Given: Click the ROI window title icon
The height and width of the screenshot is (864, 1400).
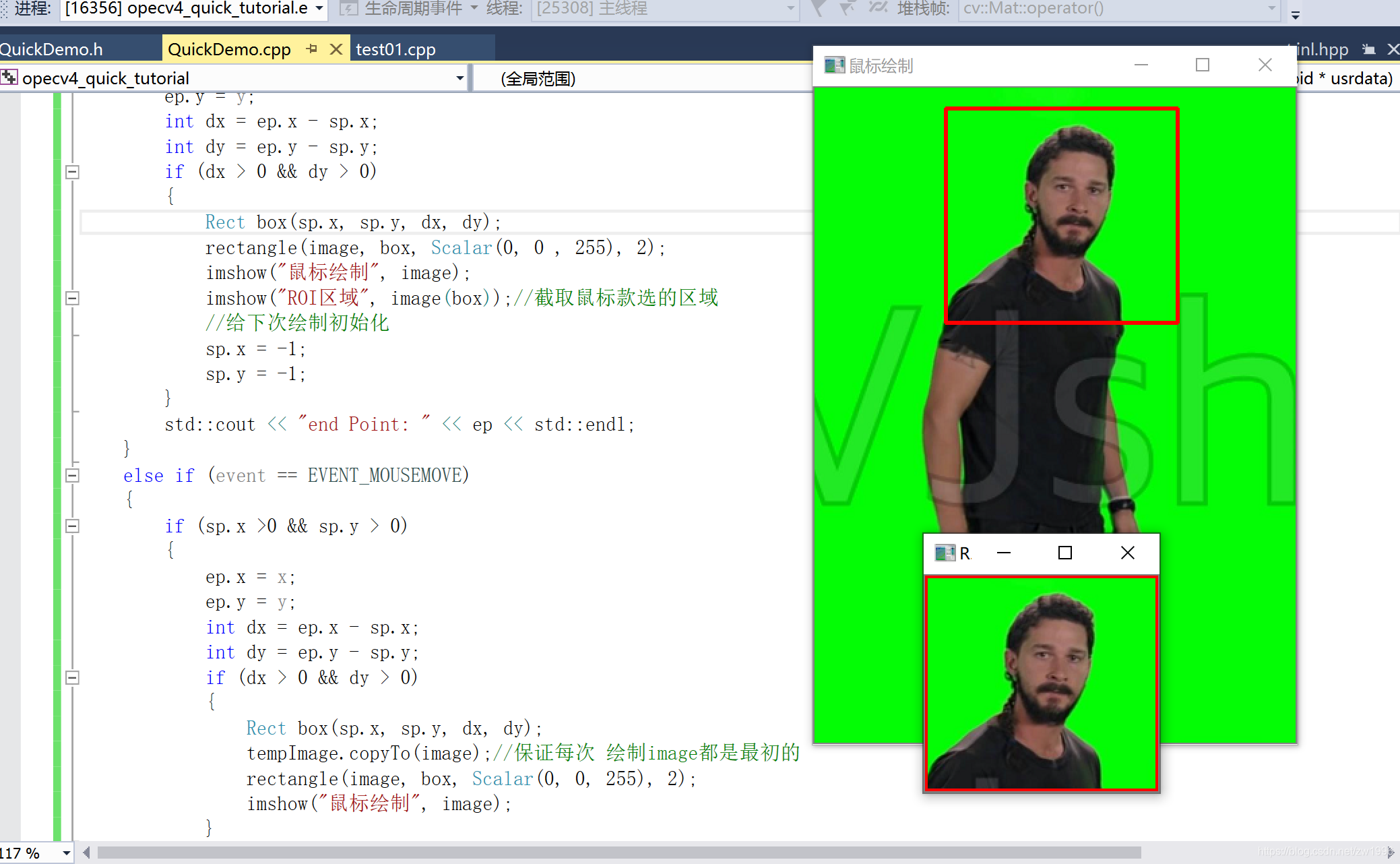Looking at the screenshot, I should 945,553.
